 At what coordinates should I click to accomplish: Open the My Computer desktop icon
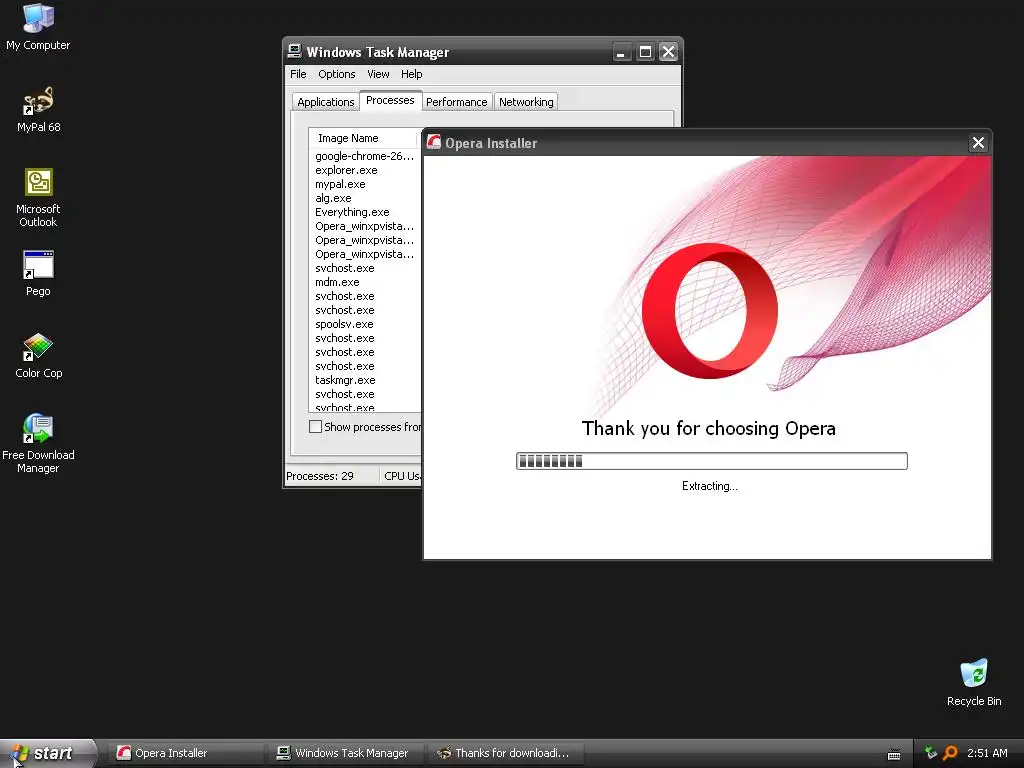(38, 27)
